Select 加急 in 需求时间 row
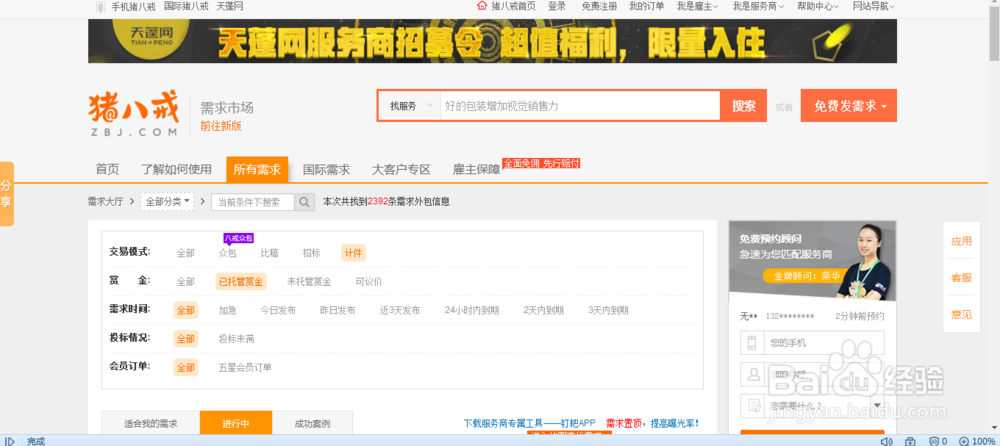The width and height of the screenshot is (1000, 446). coord(228,311)
